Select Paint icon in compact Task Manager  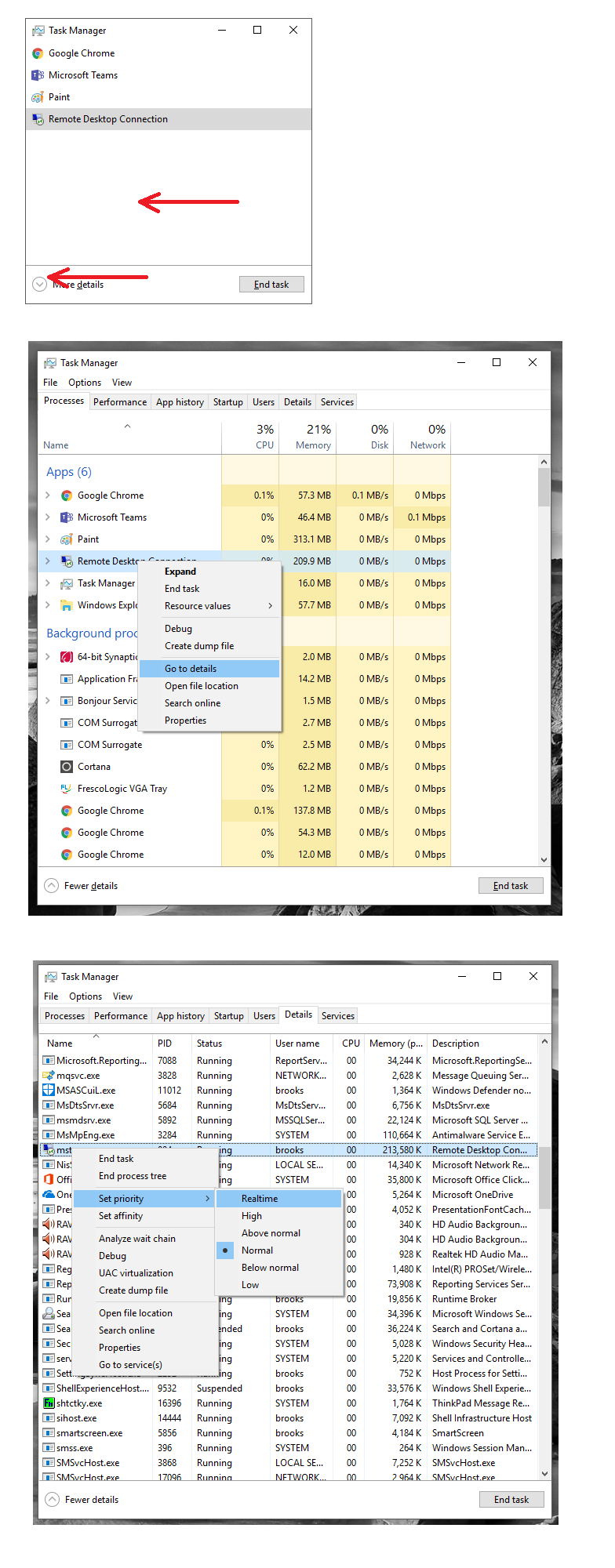(x=38, y=97)
